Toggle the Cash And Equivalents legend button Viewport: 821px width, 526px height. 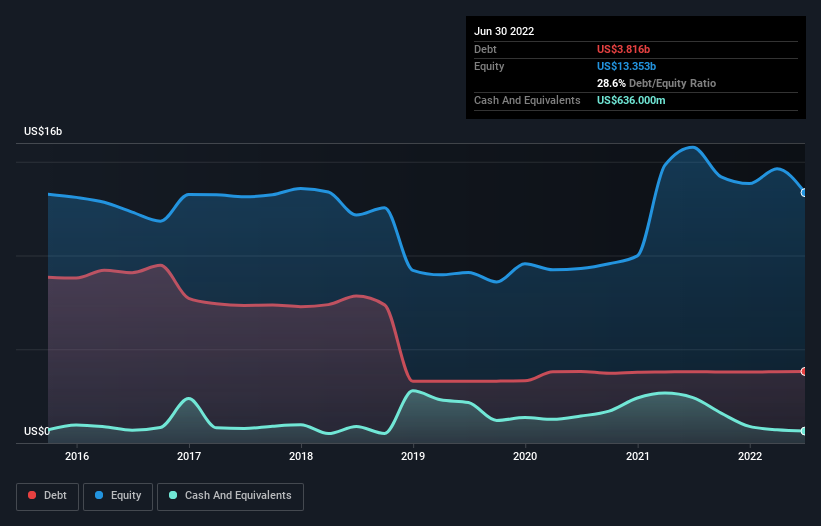(x=230, y=496)
